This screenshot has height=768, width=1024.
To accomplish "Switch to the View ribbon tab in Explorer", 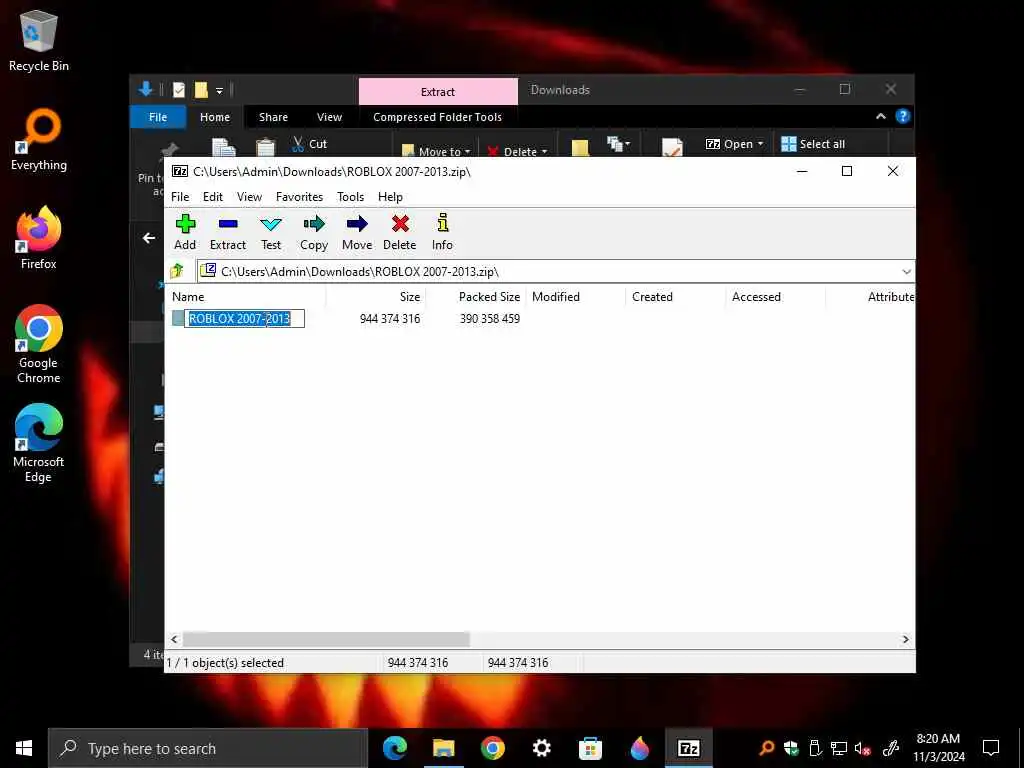I will point(329,117).
